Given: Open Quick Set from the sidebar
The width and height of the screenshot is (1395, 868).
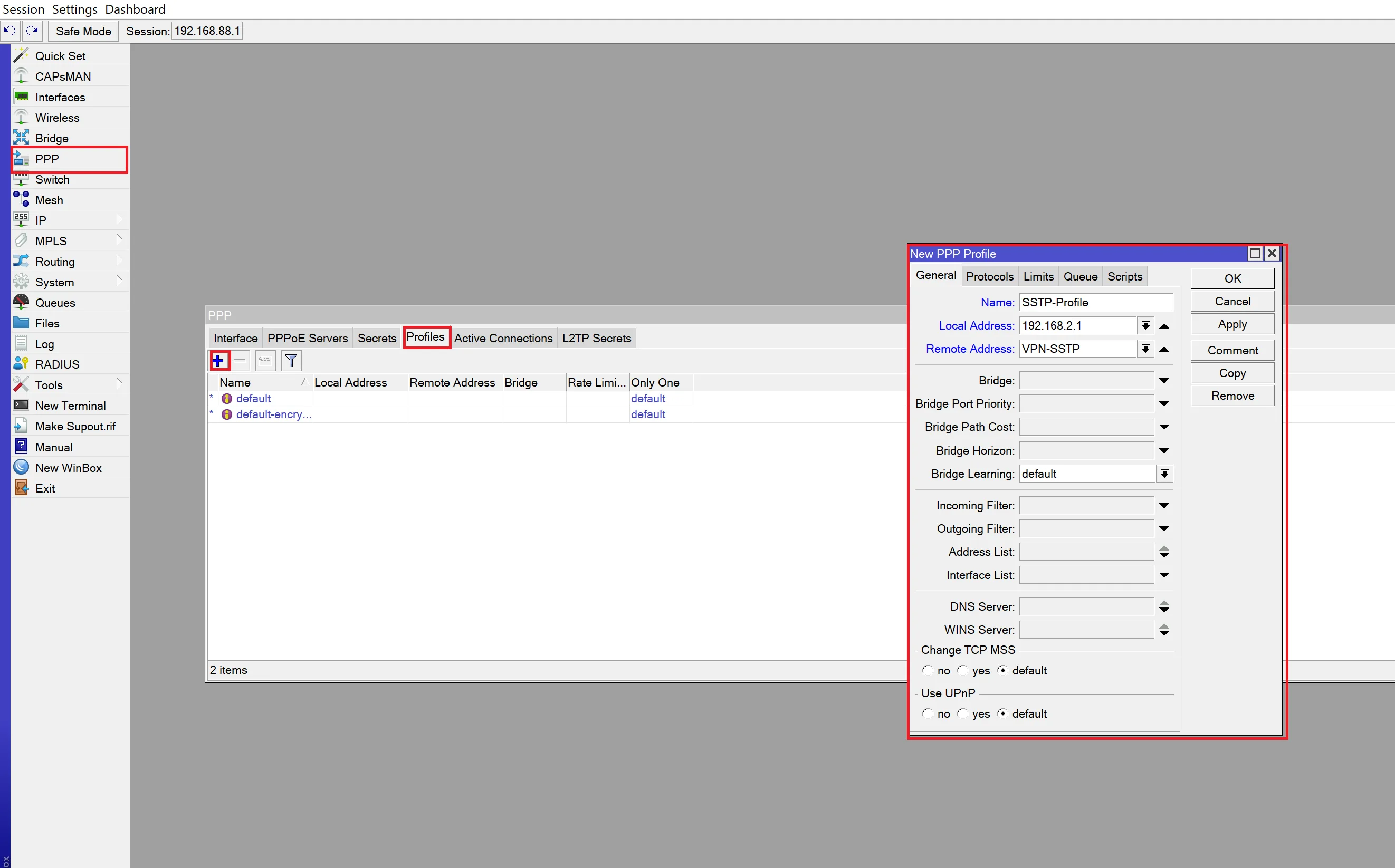Looking at the screenshot, I should coord(70,56).
